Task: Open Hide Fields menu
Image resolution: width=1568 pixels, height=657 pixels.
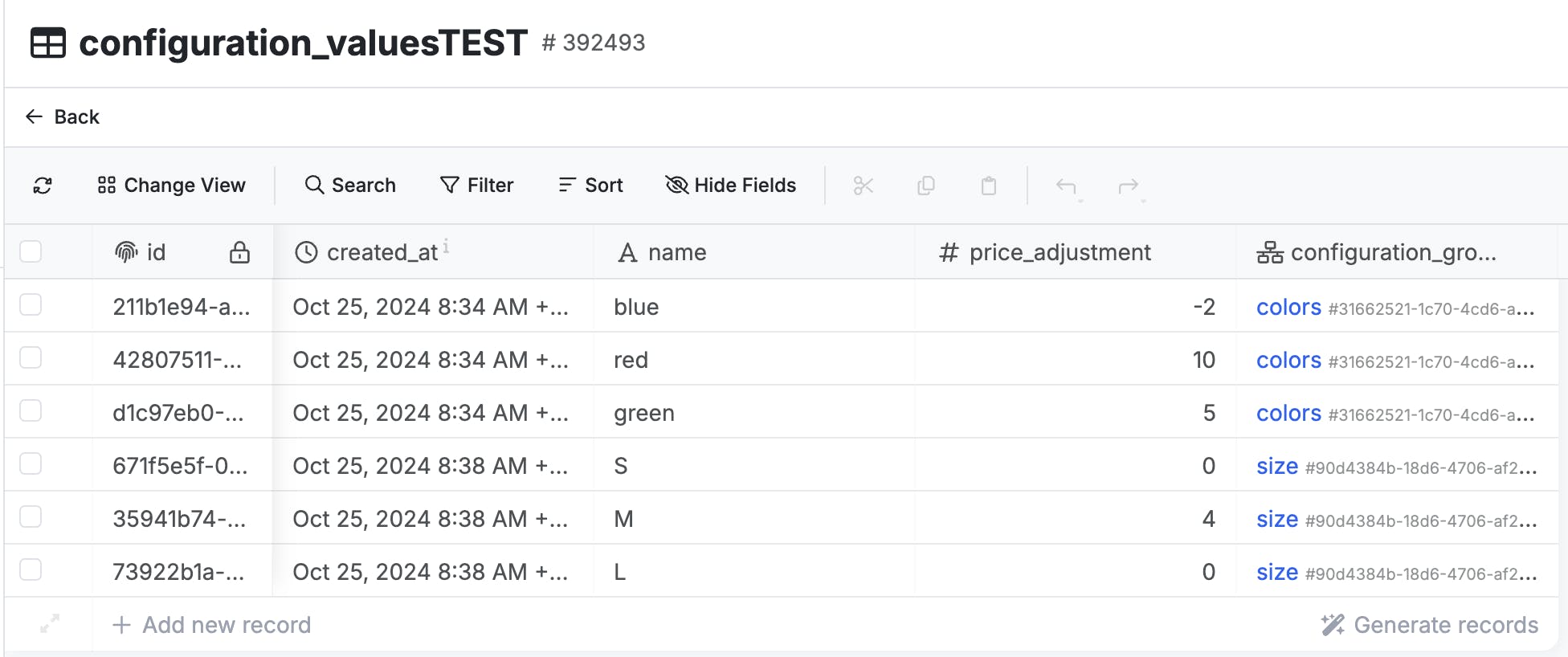Action: [730, 186]
